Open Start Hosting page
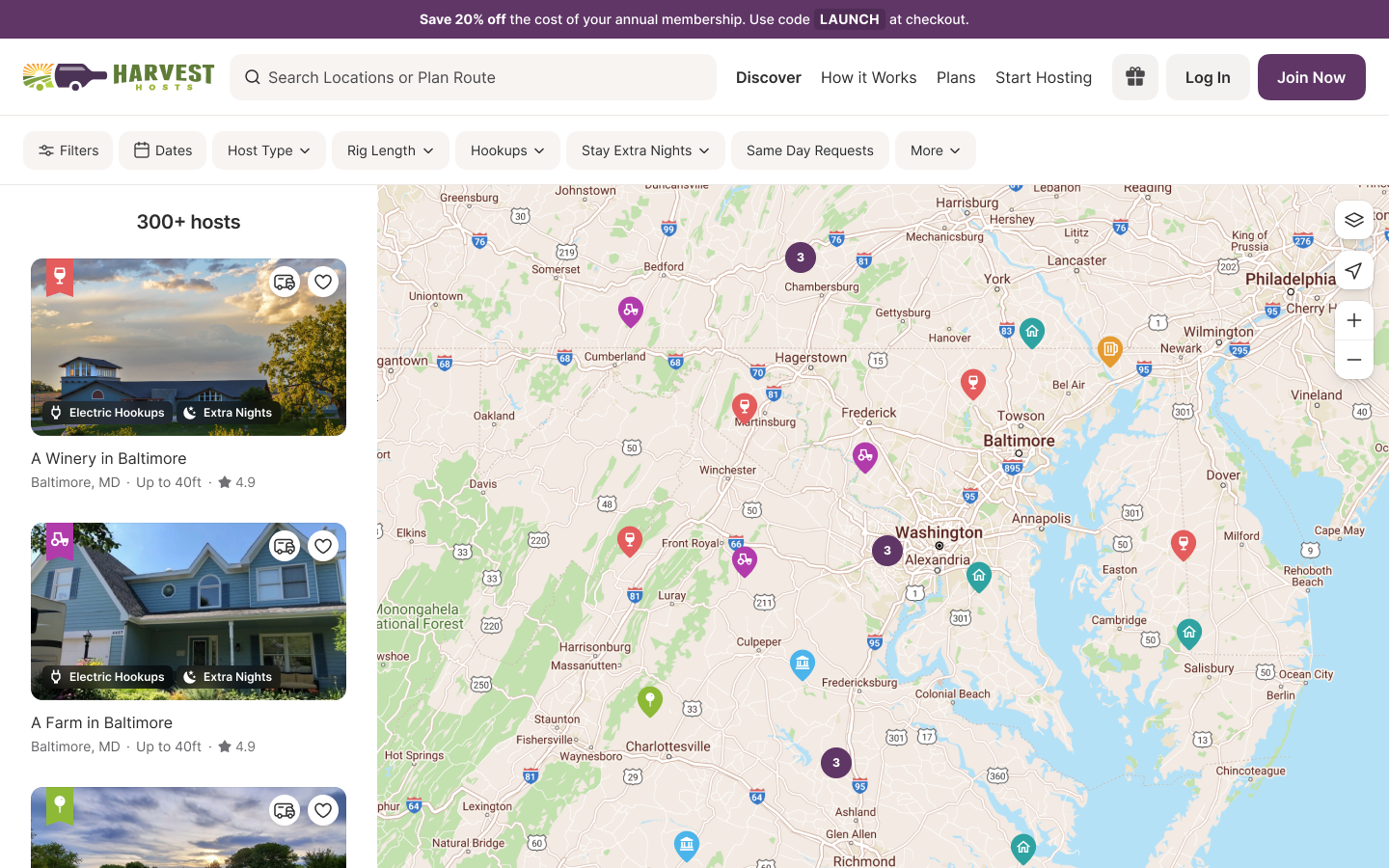Screen dimensions: 1389x868 (x=1044, y=77)
